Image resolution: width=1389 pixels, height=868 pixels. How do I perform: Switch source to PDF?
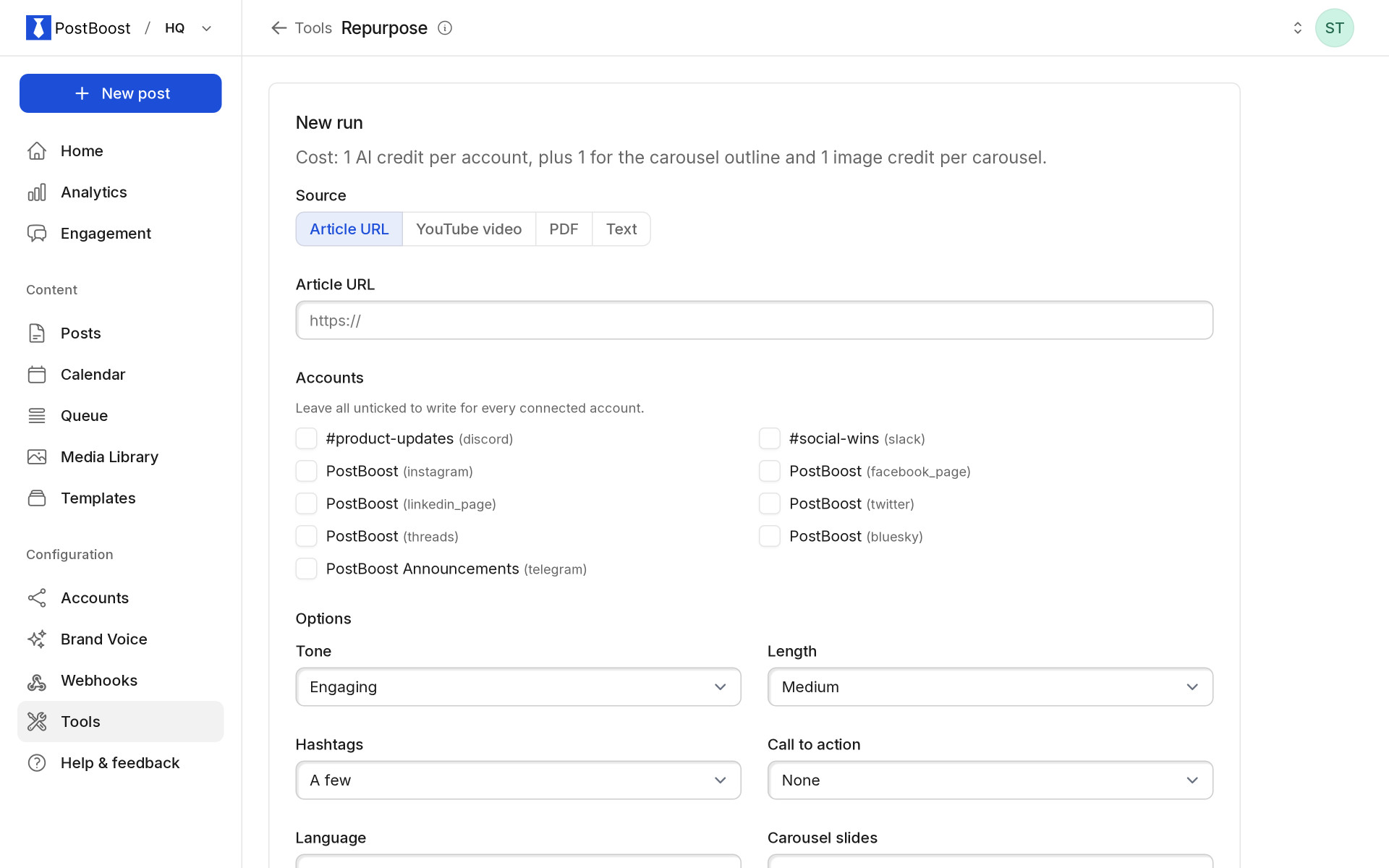(564, 229)
